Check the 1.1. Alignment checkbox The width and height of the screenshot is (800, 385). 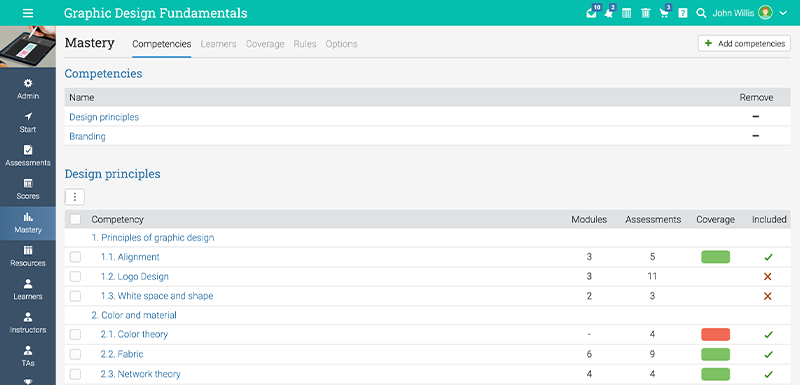tap(76, 257)
